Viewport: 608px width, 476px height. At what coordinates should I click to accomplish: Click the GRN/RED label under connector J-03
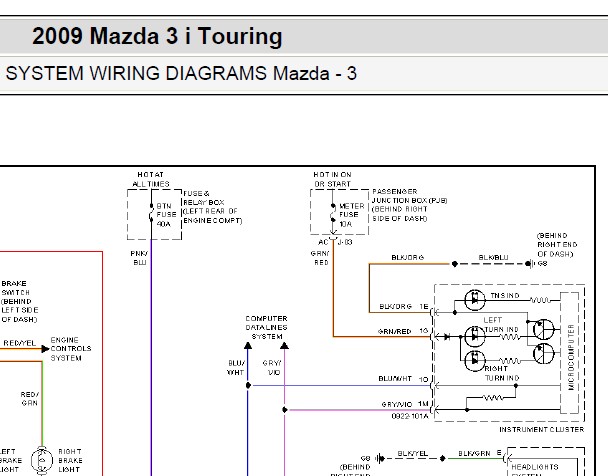pyautogui.click(x=320, y=258)
